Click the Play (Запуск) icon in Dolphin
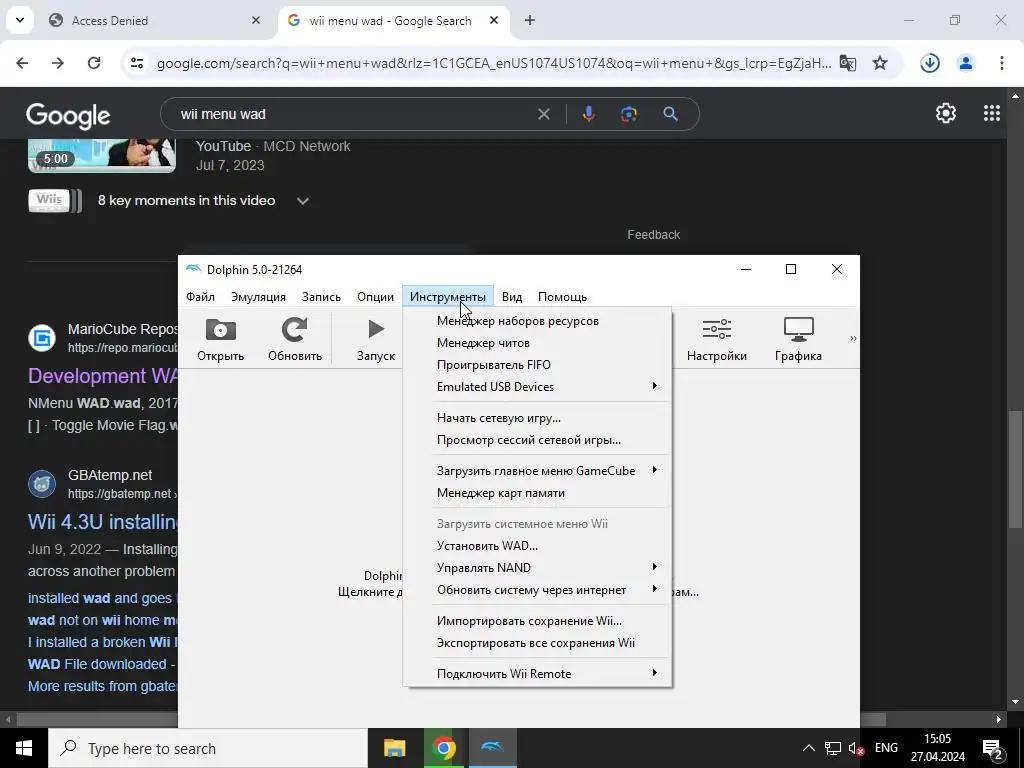The height and width of the screenshot is (768, 1024). (x=376, y=329)
